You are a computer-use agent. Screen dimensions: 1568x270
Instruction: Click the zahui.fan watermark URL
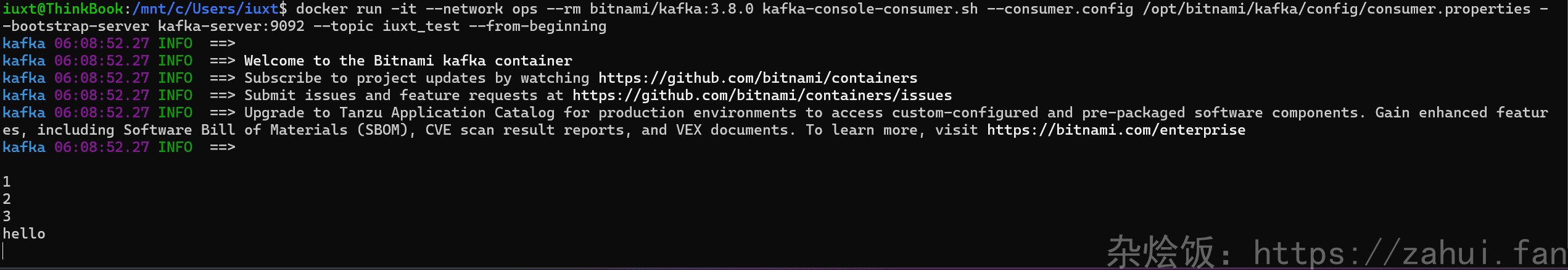1409,253
